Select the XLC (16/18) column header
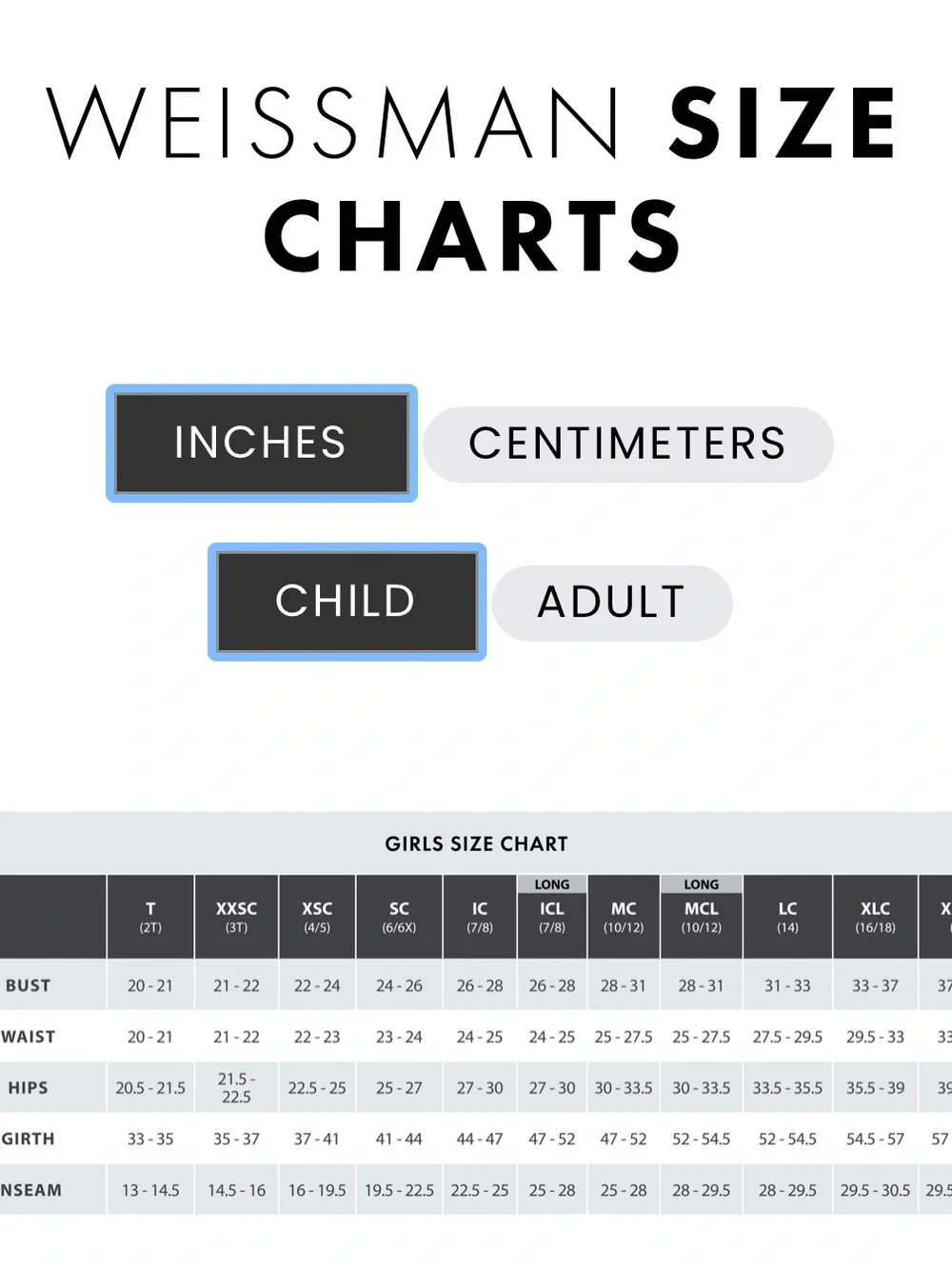 click(875, 917)
